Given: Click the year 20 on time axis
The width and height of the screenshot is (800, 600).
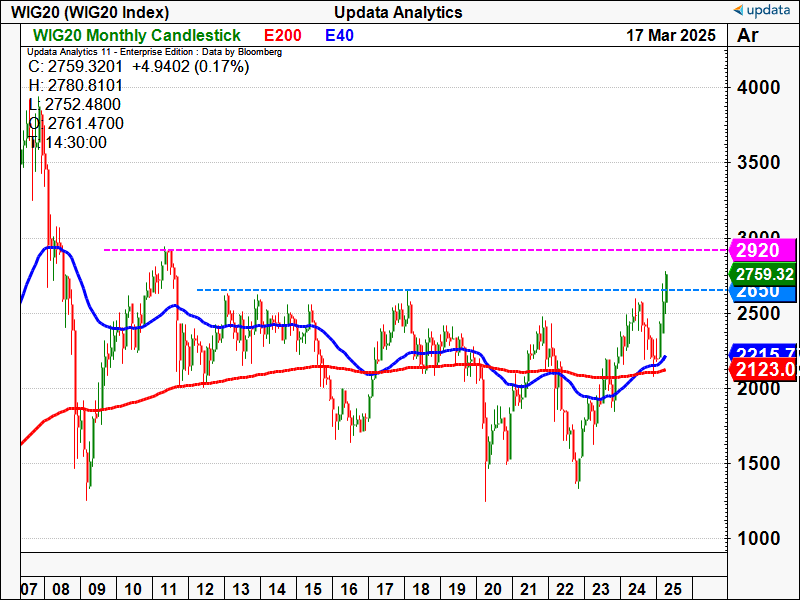Looking at the screenshot, I should pyautogui.click(x=493, y=589).
